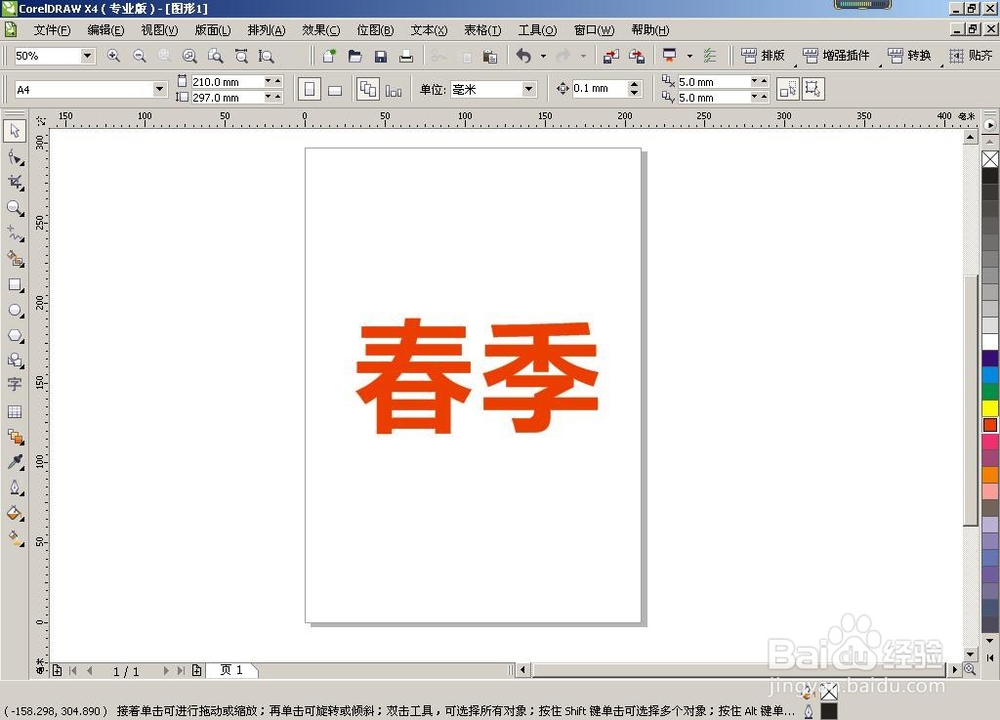Switch page orientation to portrait
The height and width of the screenshot is (720, 1000).
tap(311, 88)
